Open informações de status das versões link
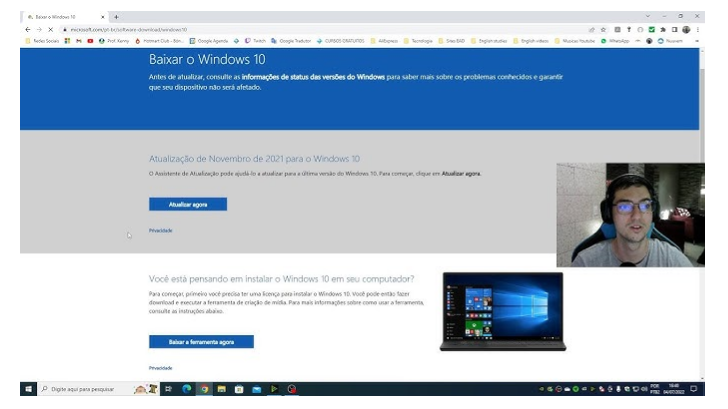The image size is (728, 409). tap(313, 77)
